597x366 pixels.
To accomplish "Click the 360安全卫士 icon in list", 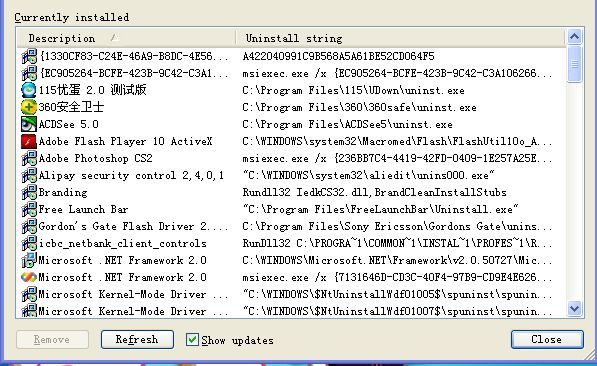I will click(29, 107).
